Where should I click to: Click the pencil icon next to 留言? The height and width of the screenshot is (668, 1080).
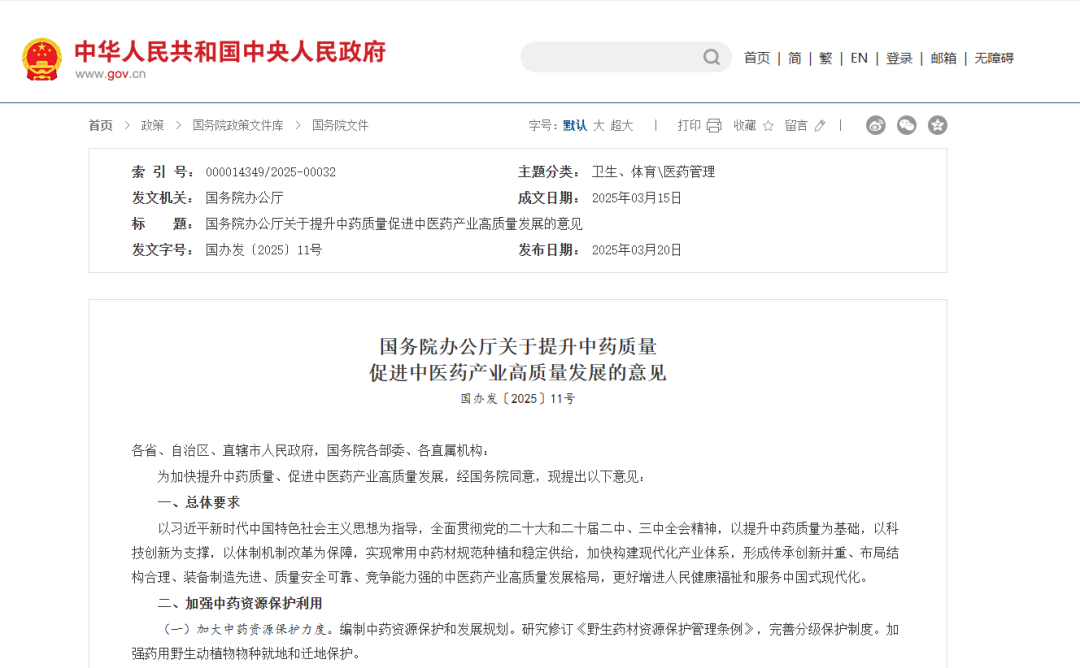[820, 126]
